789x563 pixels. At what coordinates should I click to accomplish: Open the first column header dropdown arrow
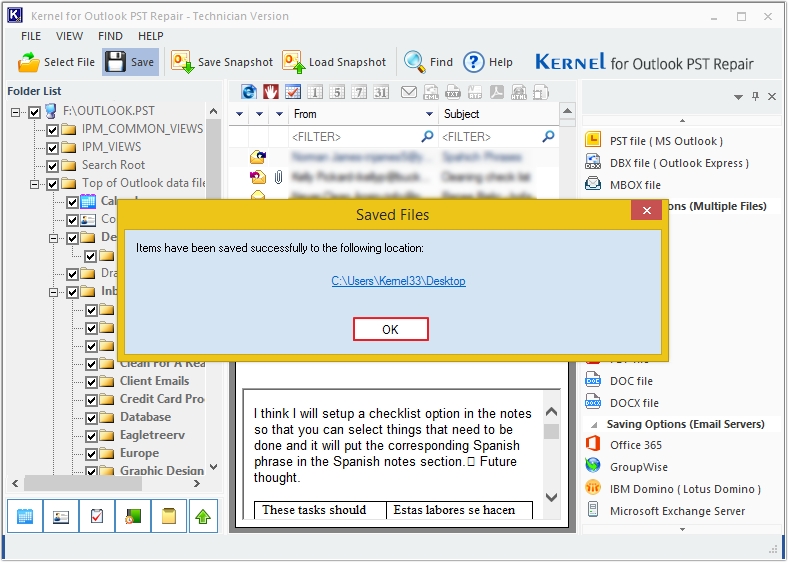(240, 114)
